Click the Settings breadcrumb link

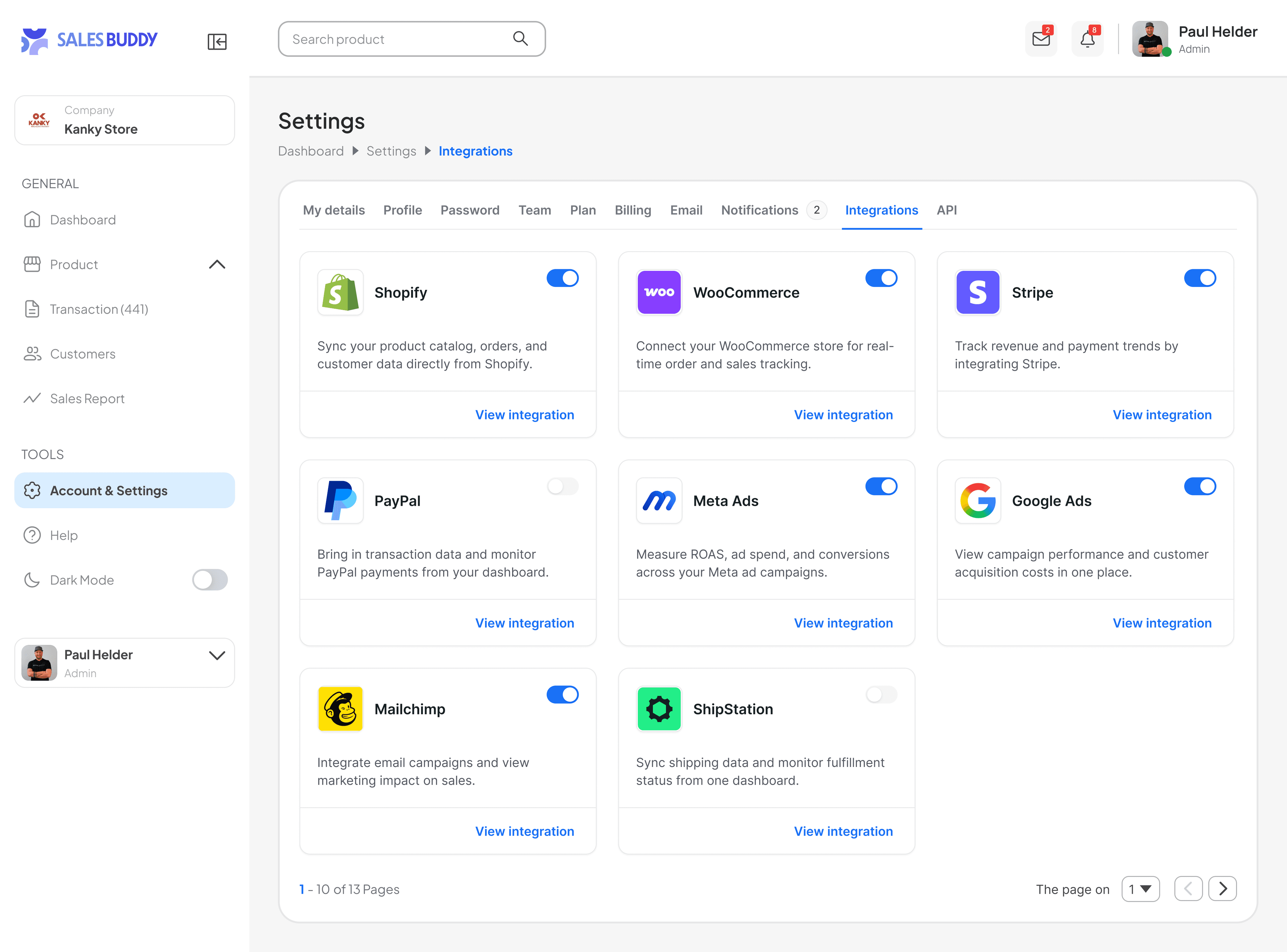click(x=391, y=151)
